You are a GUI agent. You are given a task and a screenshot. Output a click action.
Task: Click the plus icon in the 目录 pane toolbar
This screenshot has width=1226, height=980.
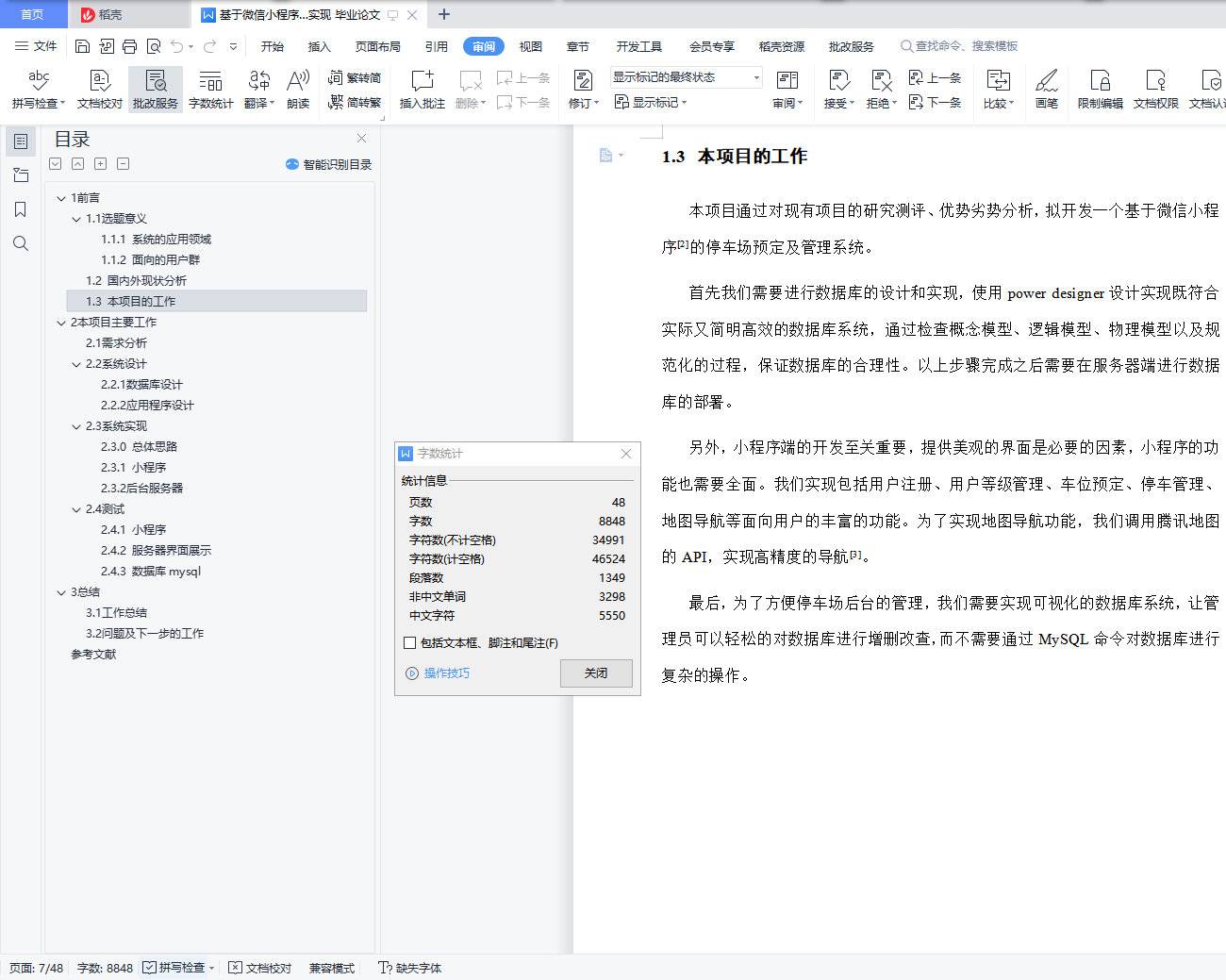click(x=101, y=163)
